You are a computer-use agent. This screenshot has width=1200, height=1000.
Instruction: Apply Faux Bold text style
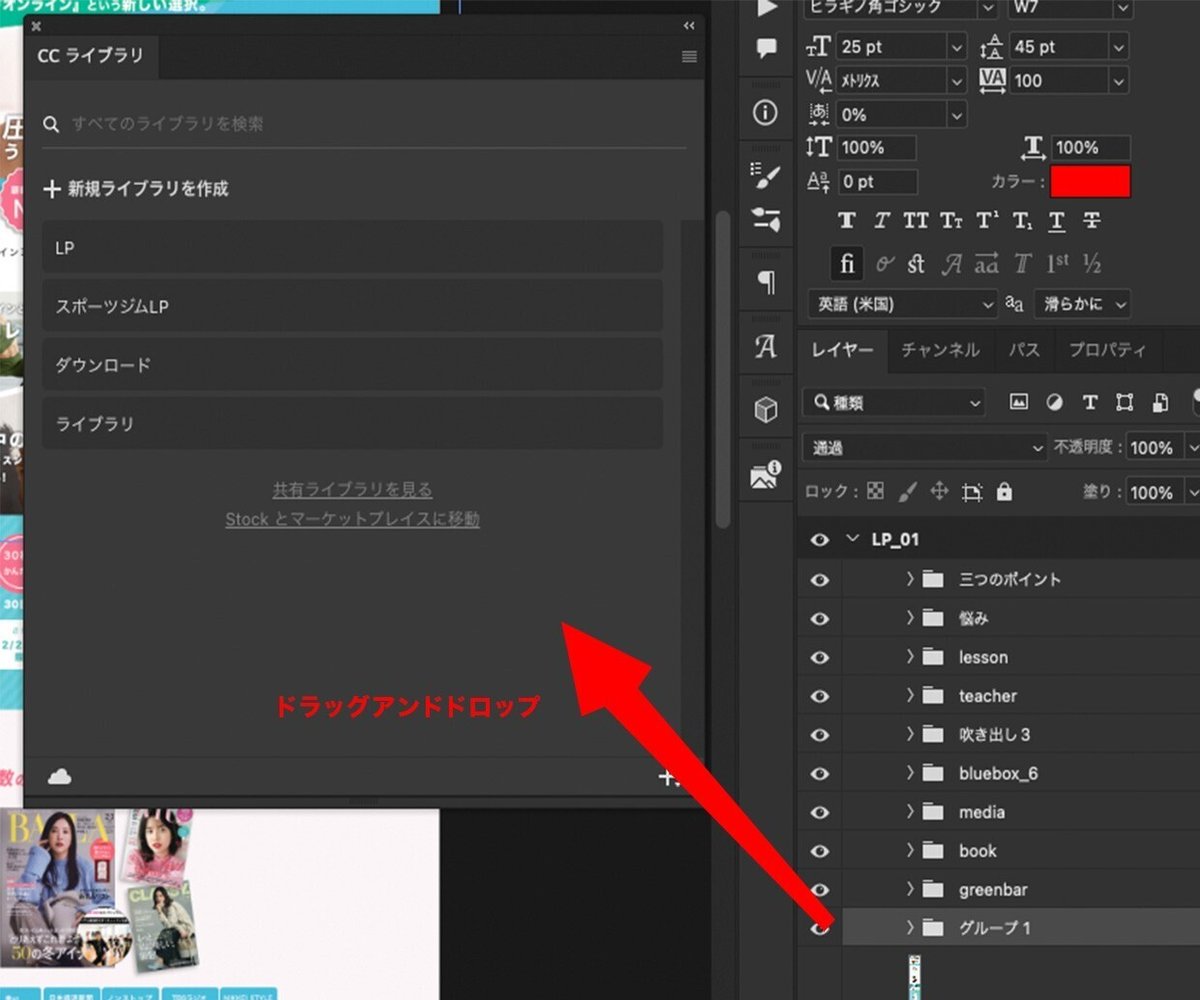(847, 221)
